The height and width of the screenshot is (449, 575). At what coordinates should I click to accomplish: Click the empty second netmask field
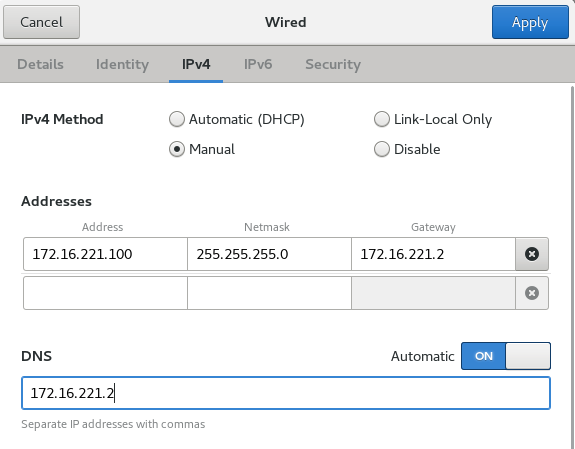[x=269, y=293]
